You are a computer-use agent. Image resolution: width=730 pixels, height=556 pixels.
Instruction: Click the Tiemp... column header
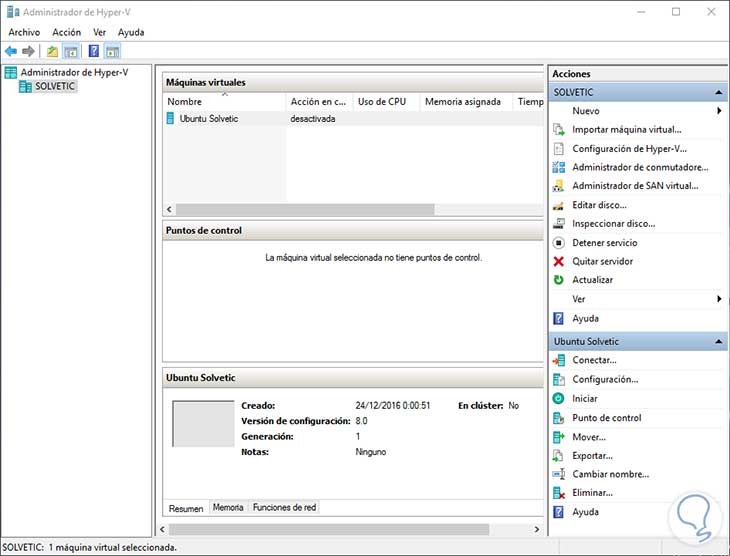pos(530,102)
